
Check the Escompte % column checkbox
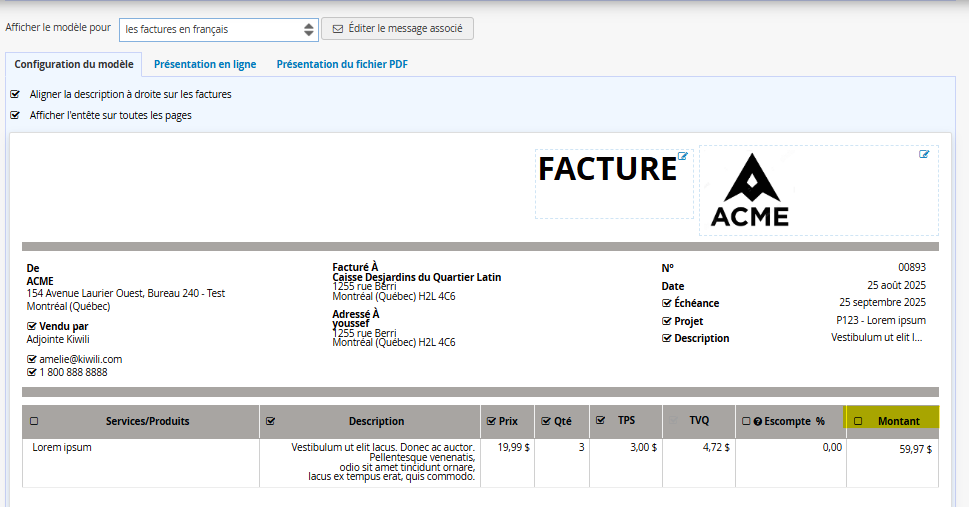click(746, 421)
